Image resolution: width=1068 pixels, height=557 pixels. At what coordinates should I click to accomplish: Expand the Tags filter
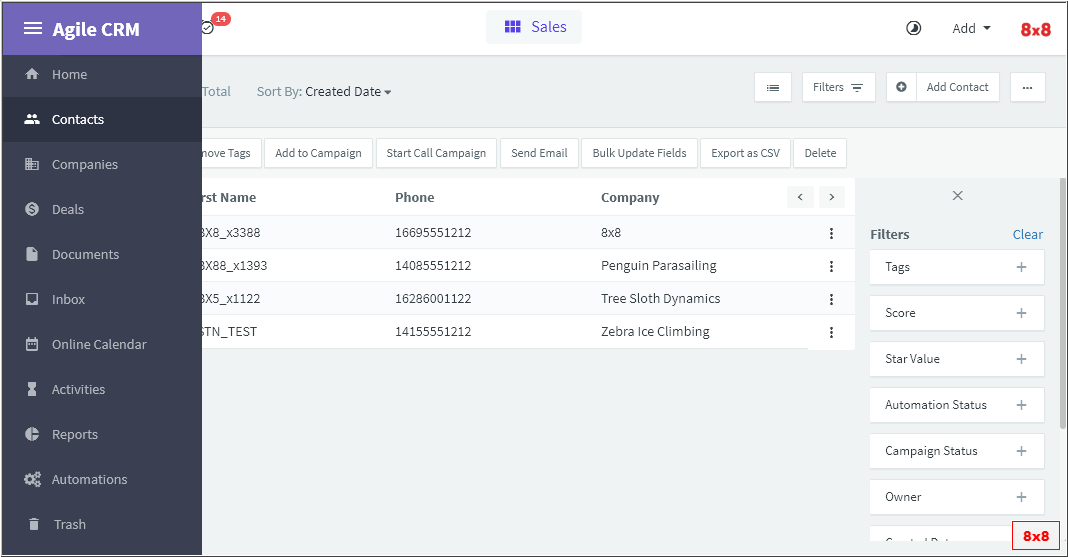[956, 267]
